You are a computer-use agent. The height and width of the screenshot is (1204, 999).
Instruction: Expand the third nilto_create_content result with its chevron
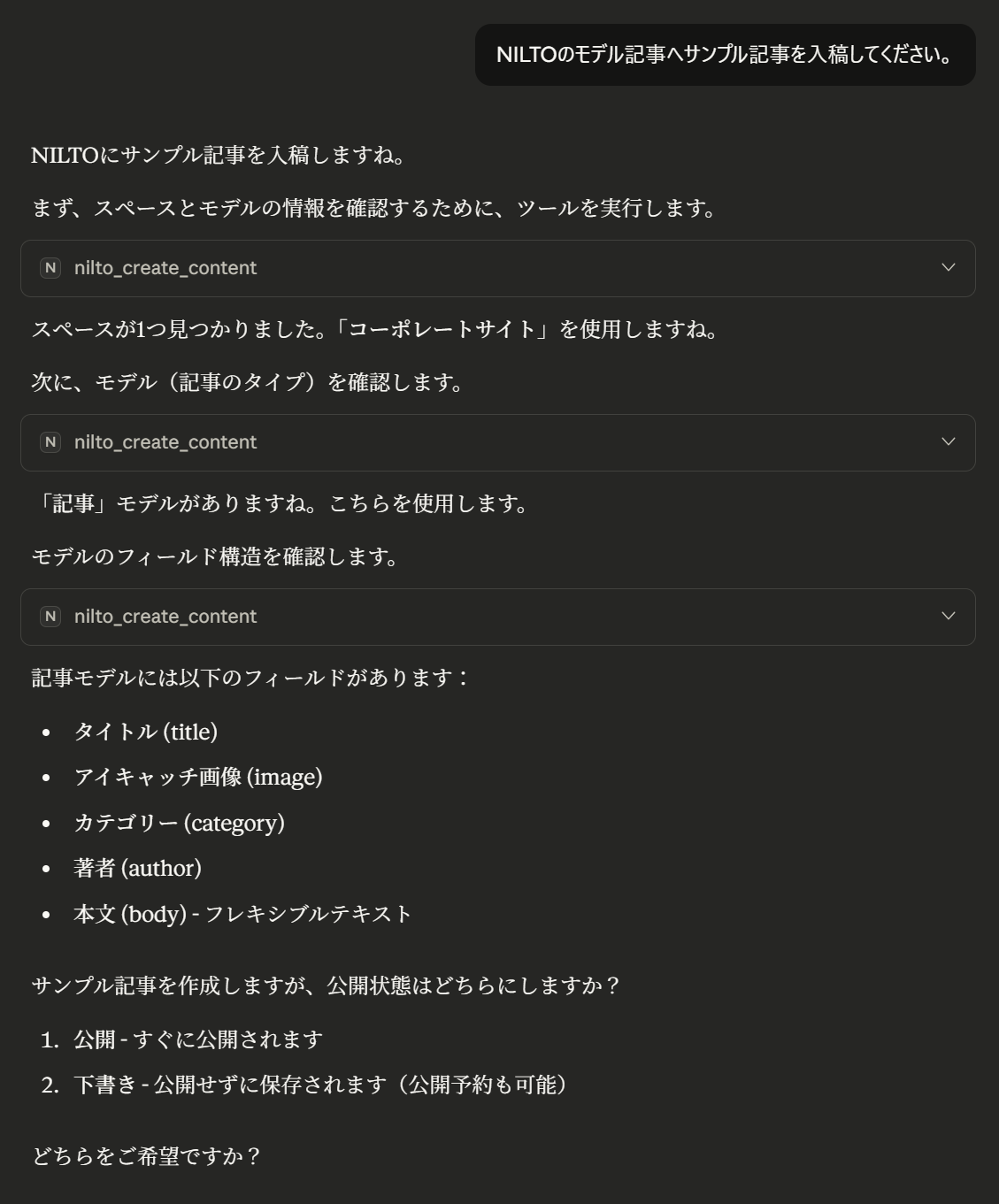click(950, 617)
